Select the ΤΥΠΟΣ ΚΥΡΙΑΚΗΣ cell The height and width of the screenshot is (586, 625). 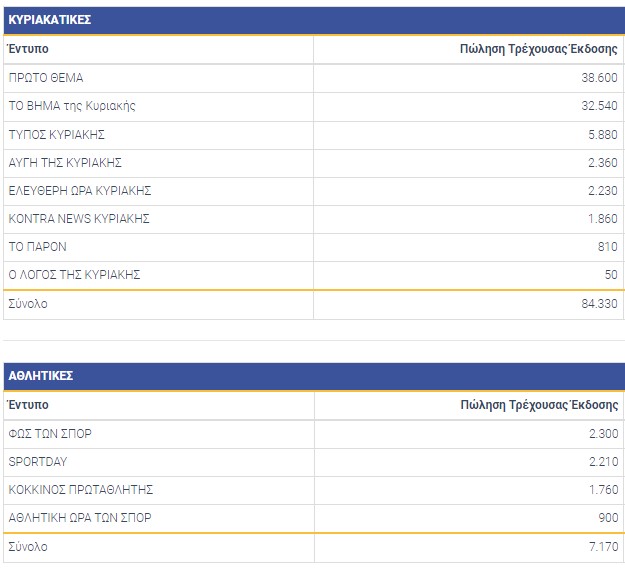[57, 134]
